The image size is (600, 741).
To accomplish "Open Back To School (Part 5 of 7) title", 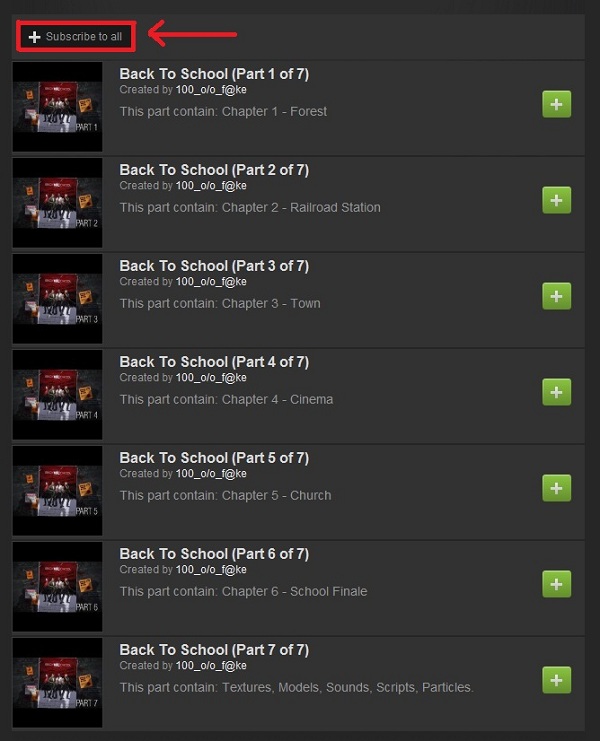I will [214, 457].
